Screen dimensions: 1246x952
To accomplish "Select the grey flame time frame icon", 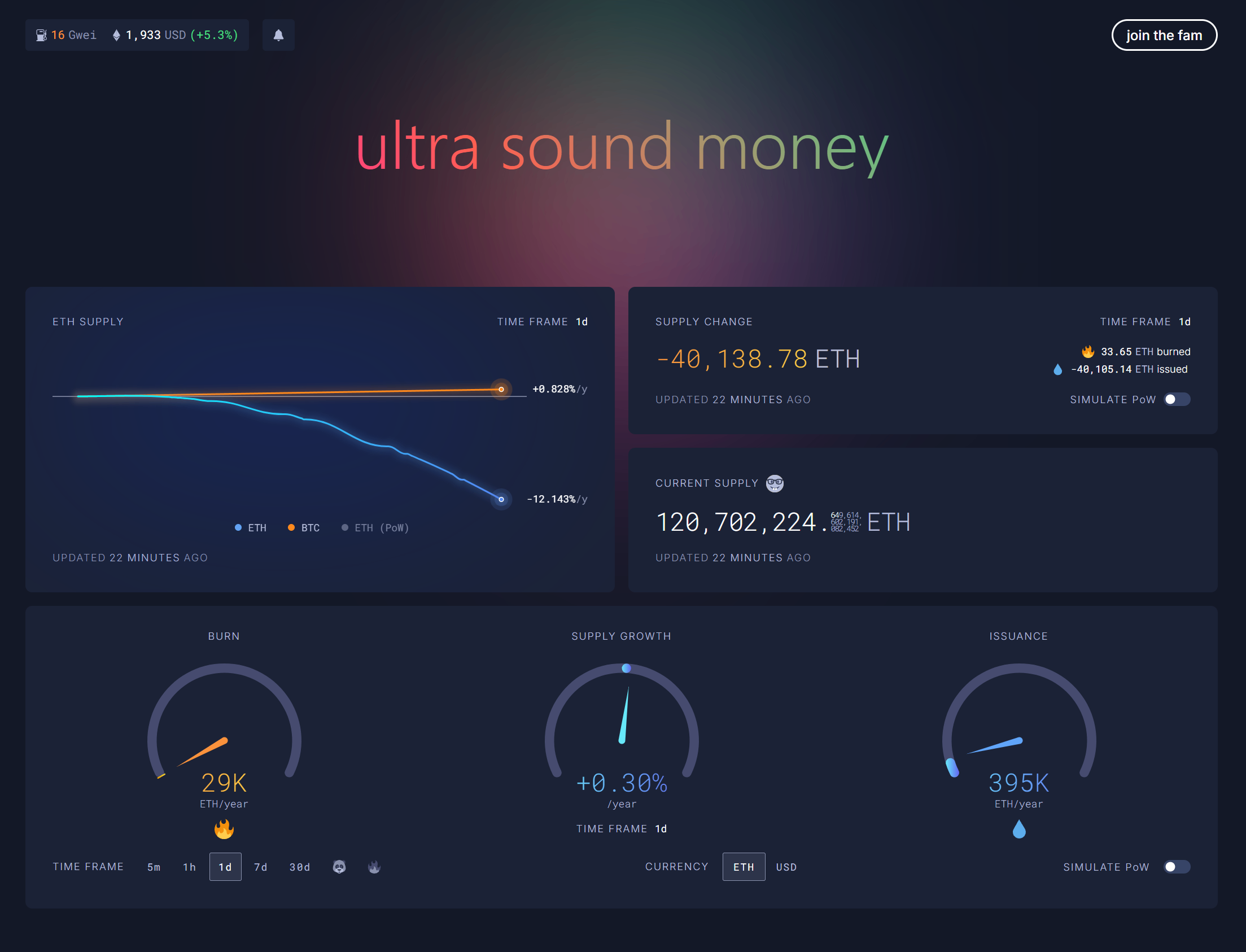I will click(374, 866).
